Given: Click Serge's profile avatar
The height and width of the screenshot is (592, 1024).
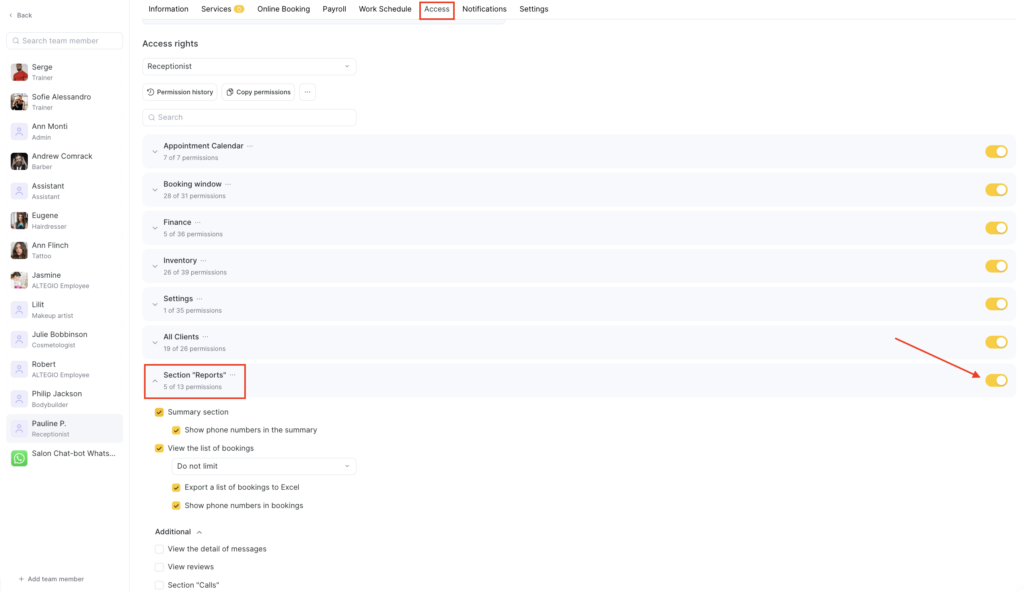Looking at the screenshot, I should (19, 72).
